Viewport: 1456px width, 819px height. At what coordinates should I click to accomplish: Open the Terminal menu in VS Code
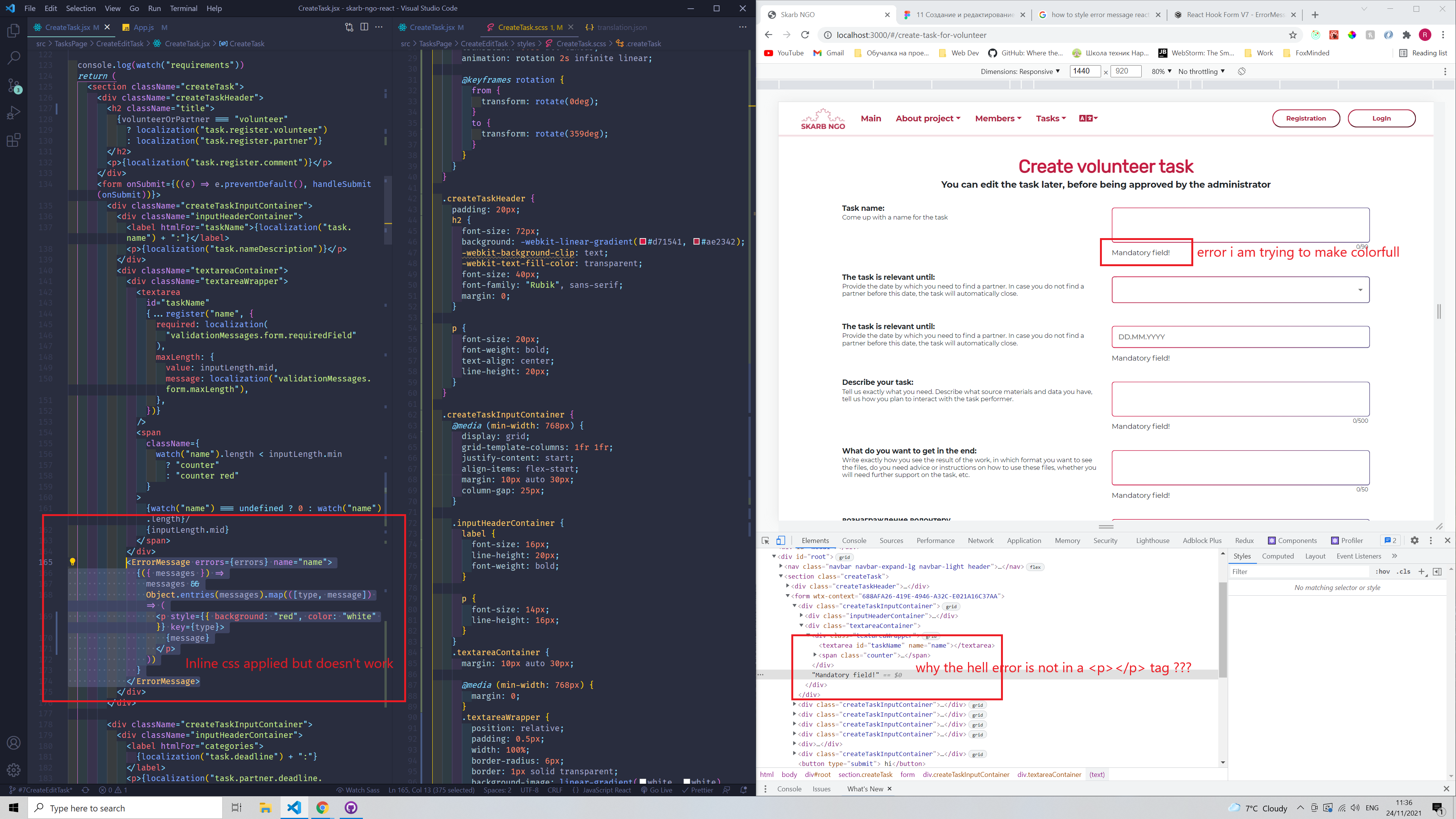click(x=184, y=8)
